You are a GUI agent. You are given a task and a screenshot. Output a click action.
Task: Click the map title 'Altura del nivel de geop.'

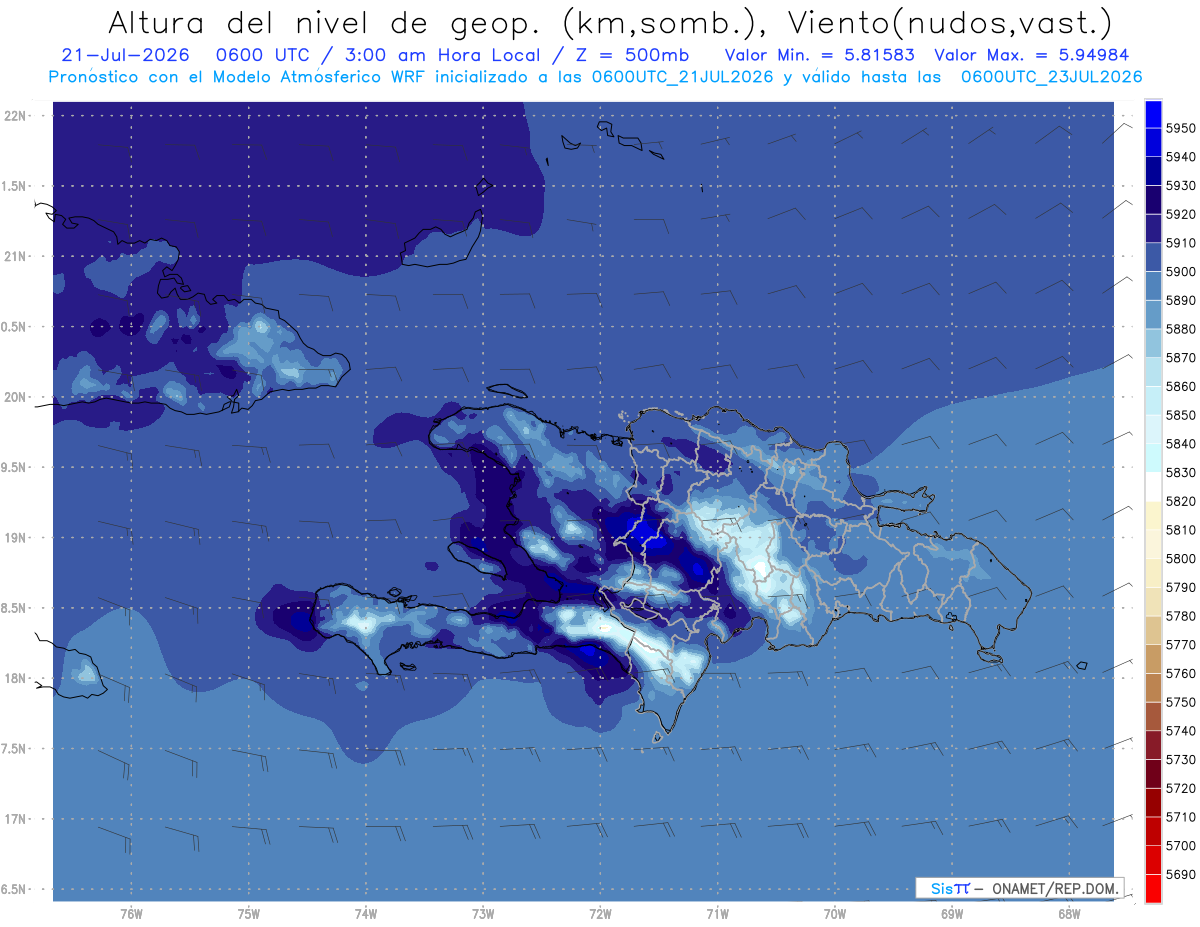tap(324, 23)
